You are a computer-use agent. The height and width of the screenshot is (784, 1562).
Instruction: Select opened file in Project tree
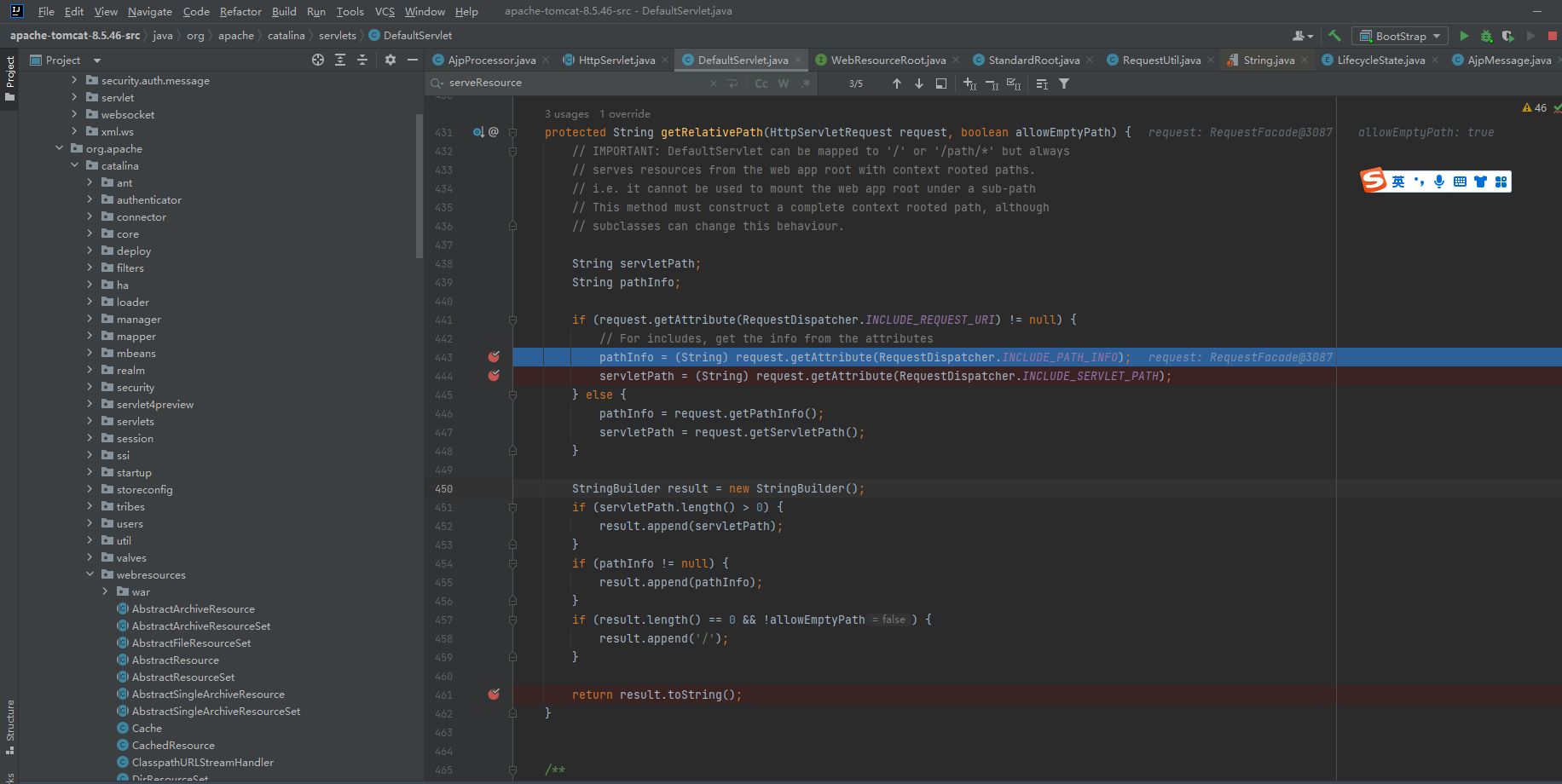pos(318,60)
